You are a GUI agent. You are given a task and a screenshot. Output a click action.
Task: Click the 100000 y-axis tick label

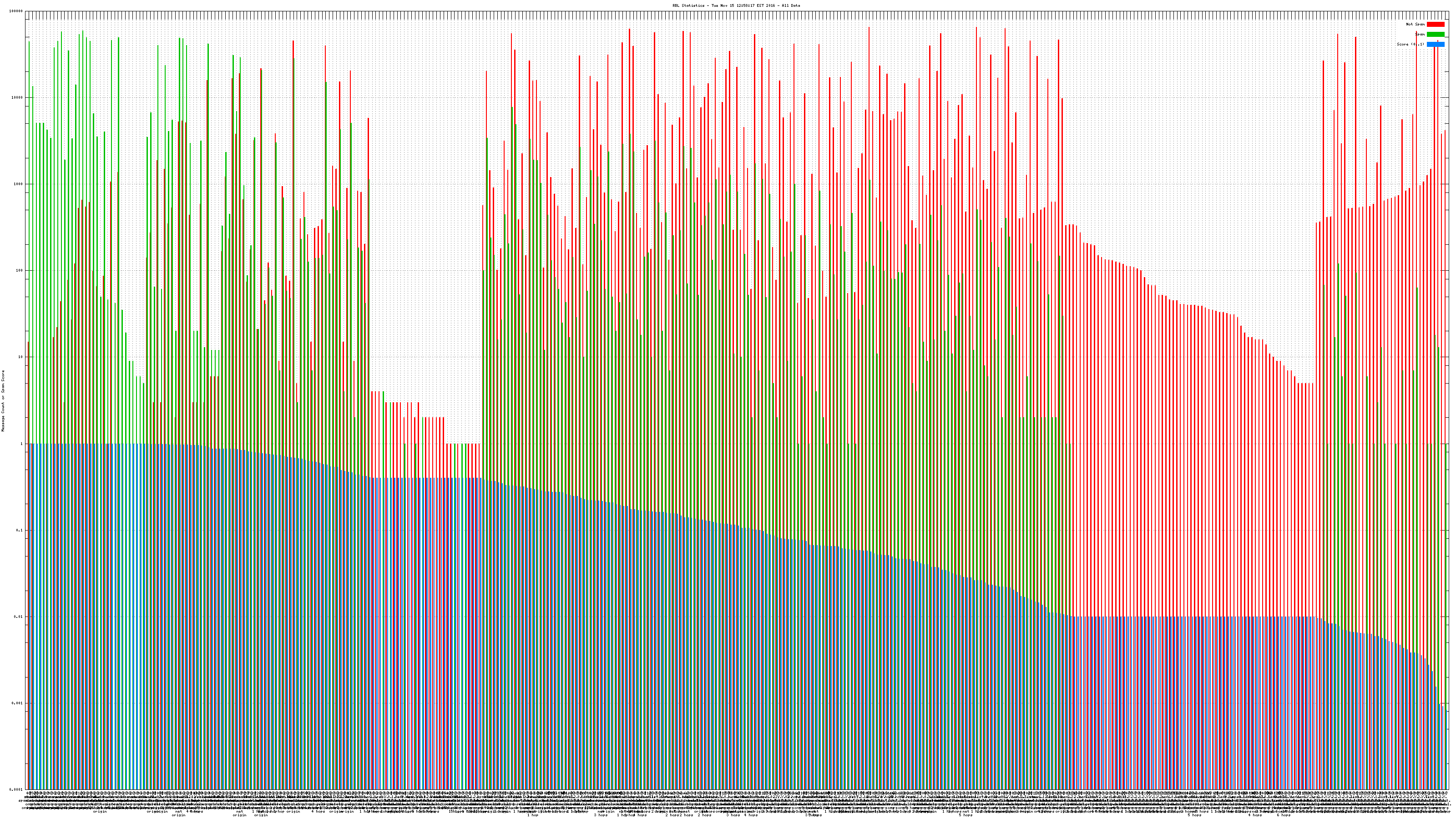[16, 11]
